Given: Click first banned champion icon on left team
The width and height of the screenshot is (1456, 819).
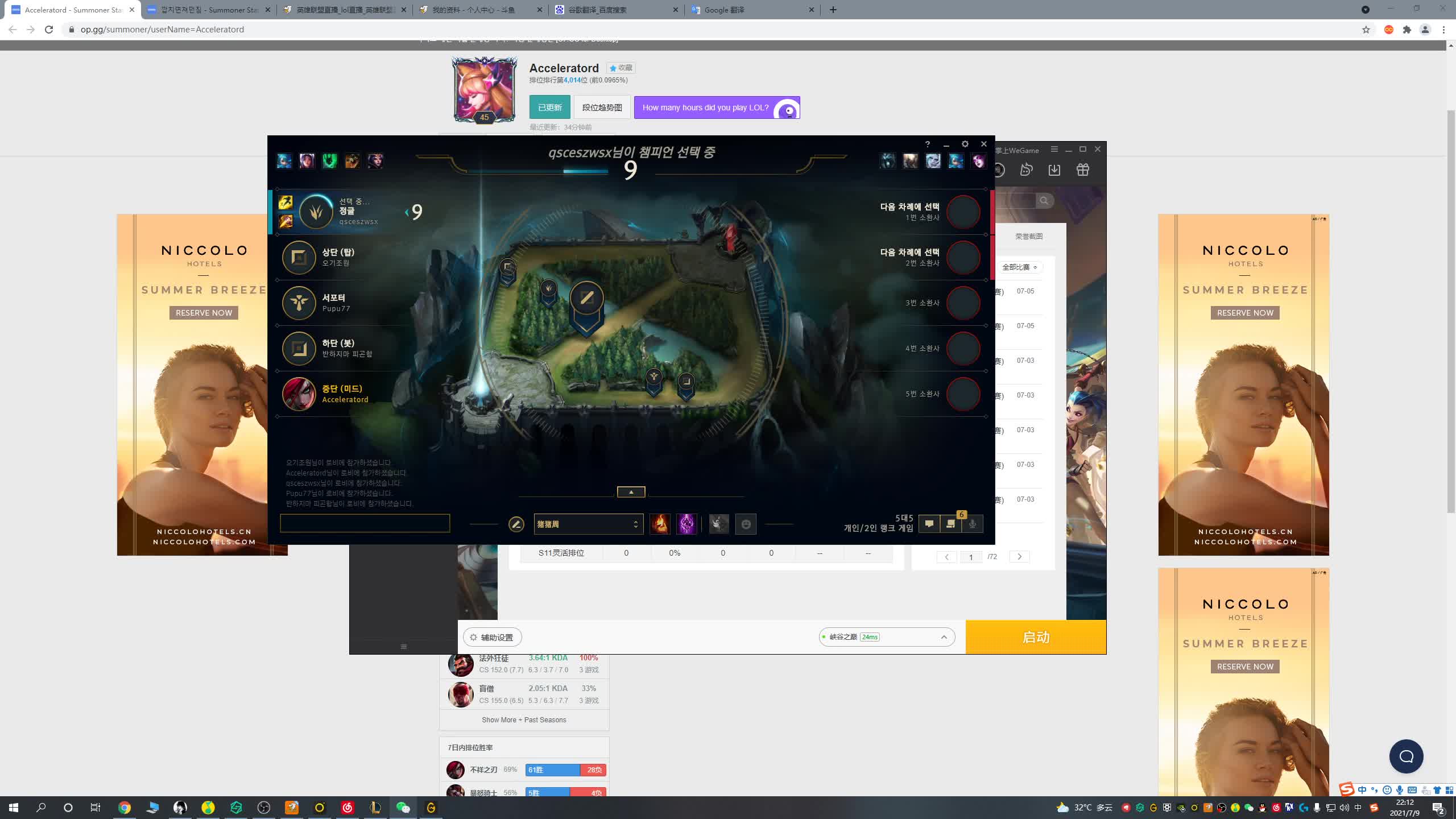Looking at the screenshot, I should 284,161.
